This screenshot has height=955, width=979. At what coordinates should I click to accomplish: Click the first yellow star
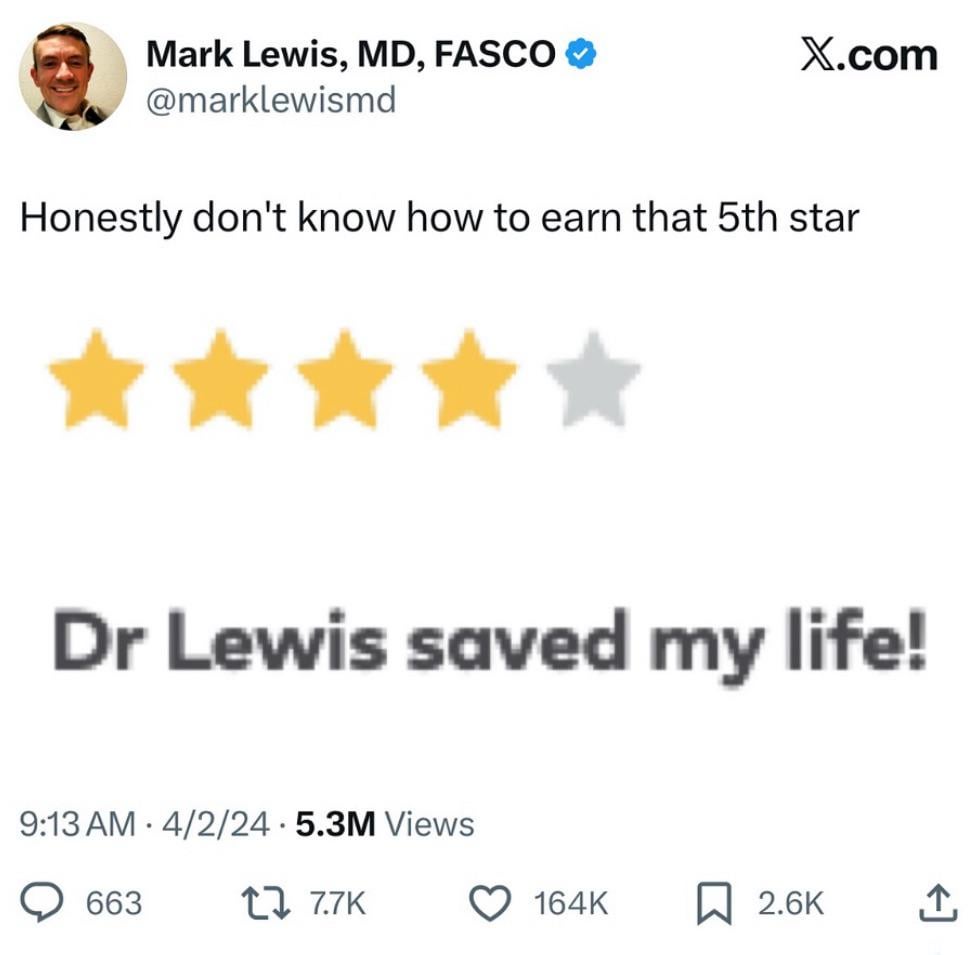click(96, 380)
